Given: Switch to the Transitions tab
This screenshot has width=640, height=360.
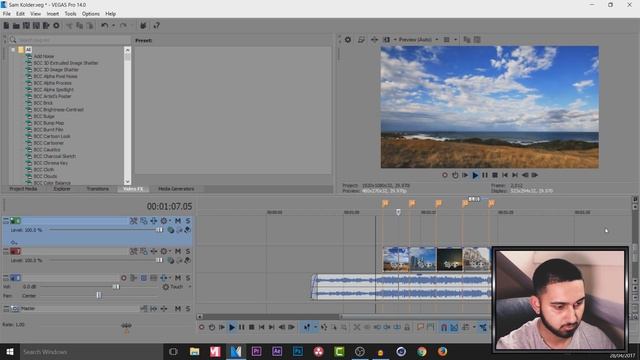Looking at the screenshot, I should [98, 189].
